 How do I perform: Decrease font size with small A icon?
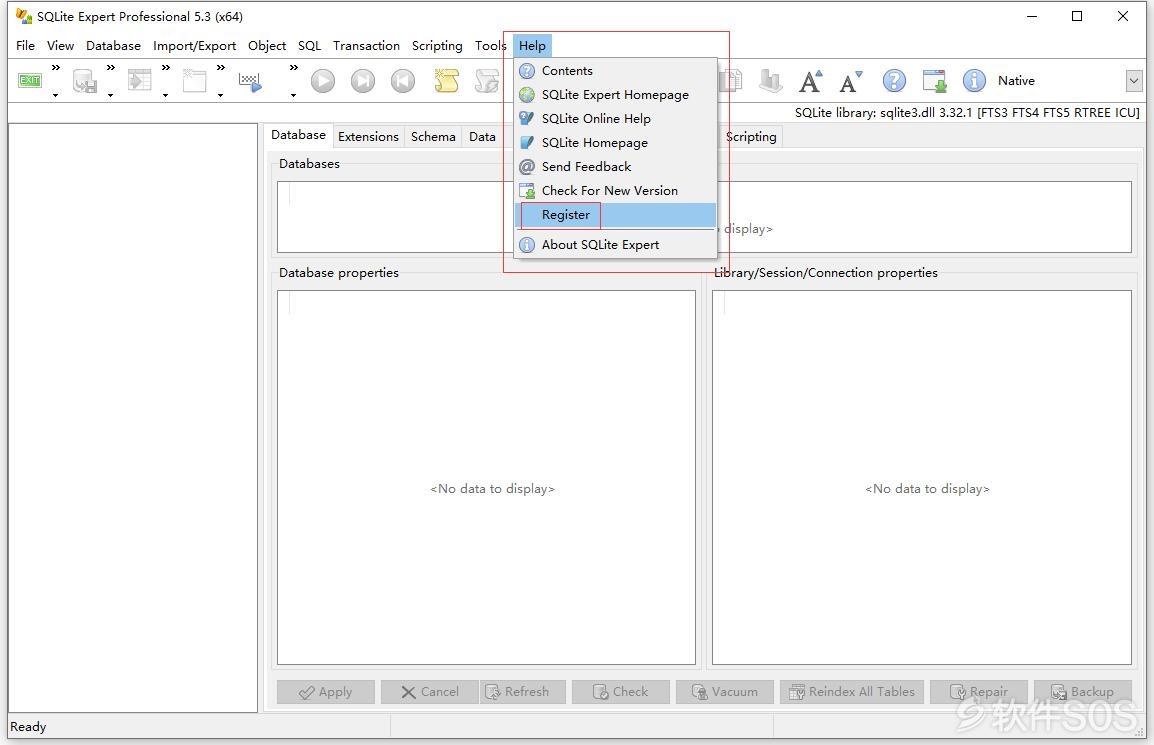tap(851, 81)
